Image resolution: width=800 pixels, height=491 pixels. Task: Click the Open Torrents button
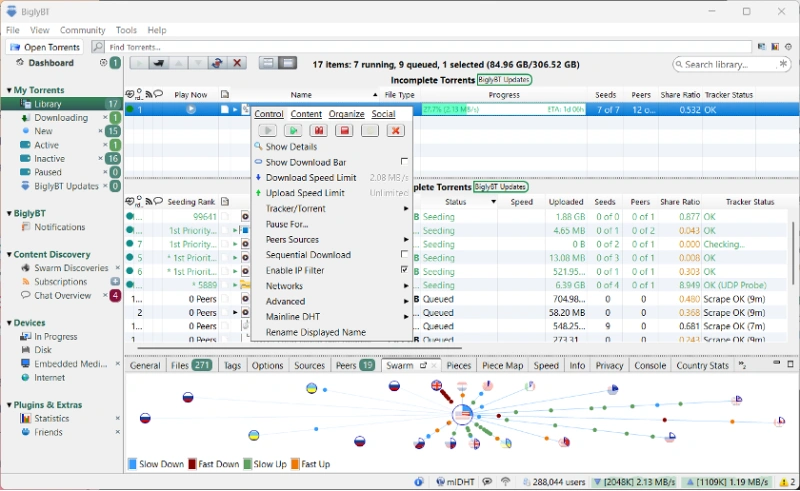pyautogui.click(x=44, y=47)
